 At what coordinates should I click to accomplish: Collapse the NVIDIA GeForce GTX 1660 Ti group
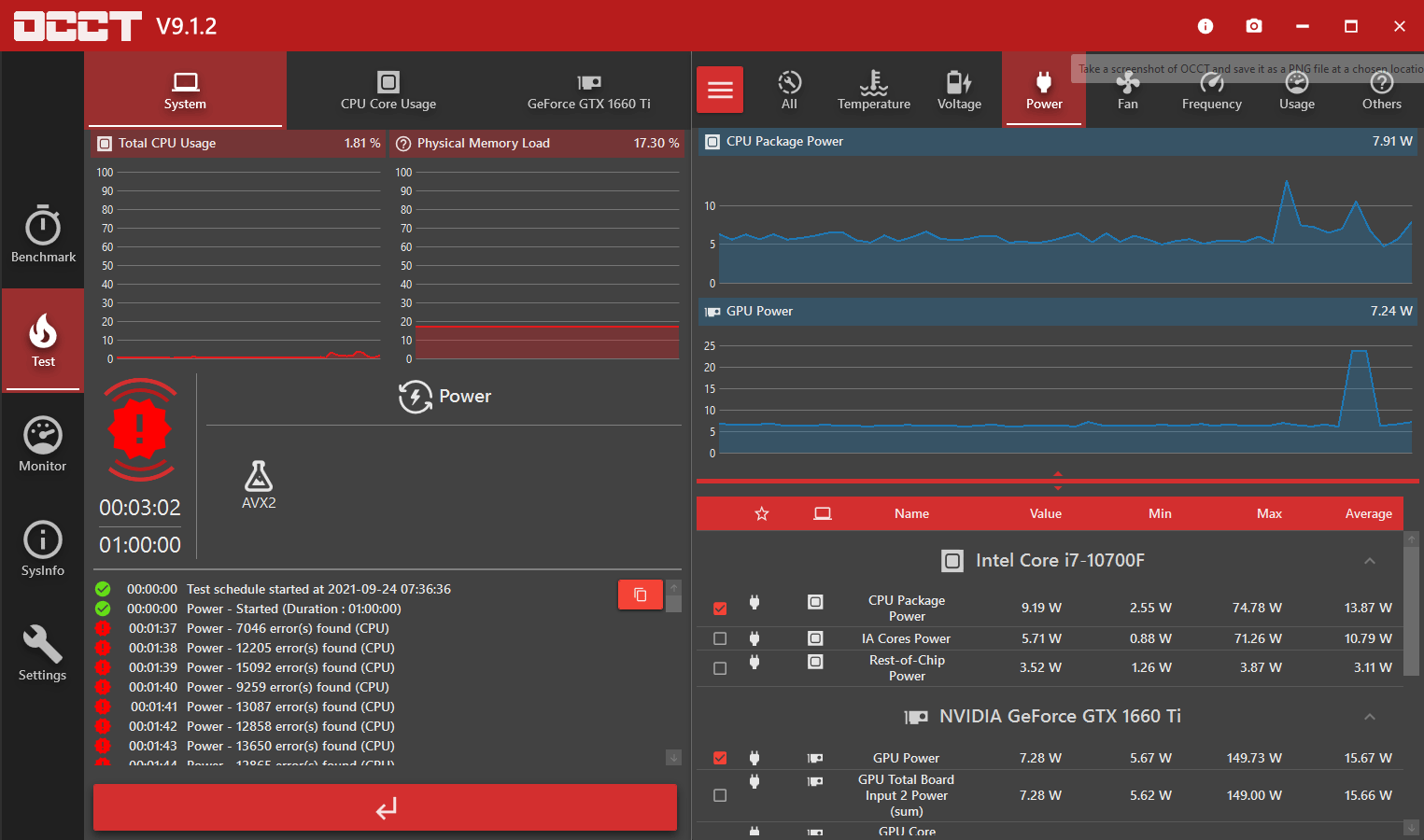click(x=1370, y=717)
